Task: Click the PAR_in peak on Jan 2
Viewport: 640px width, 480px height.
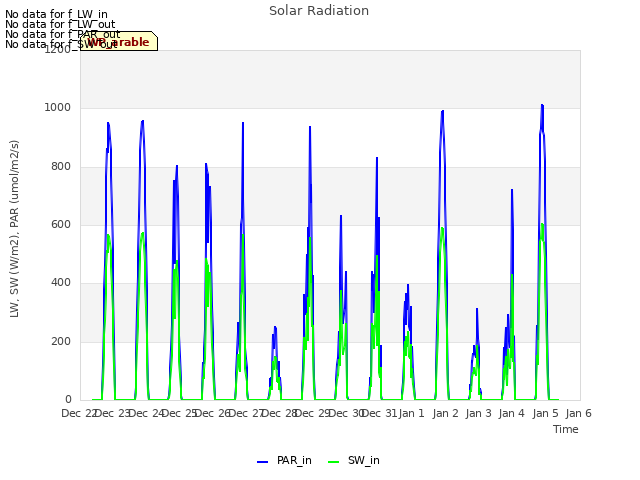Action: (442, 111)
